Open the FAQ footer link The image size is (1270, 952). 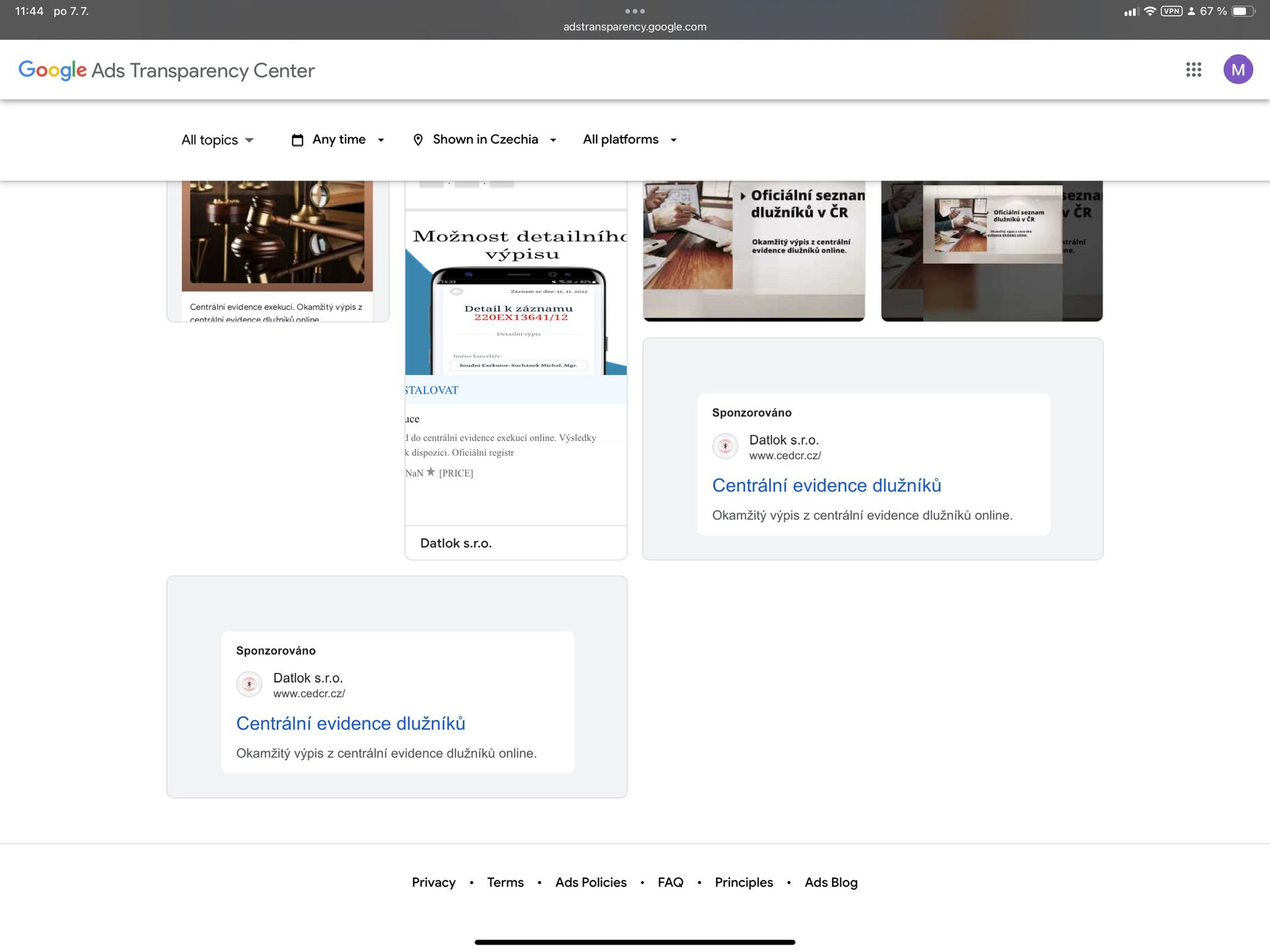(670, 882)
